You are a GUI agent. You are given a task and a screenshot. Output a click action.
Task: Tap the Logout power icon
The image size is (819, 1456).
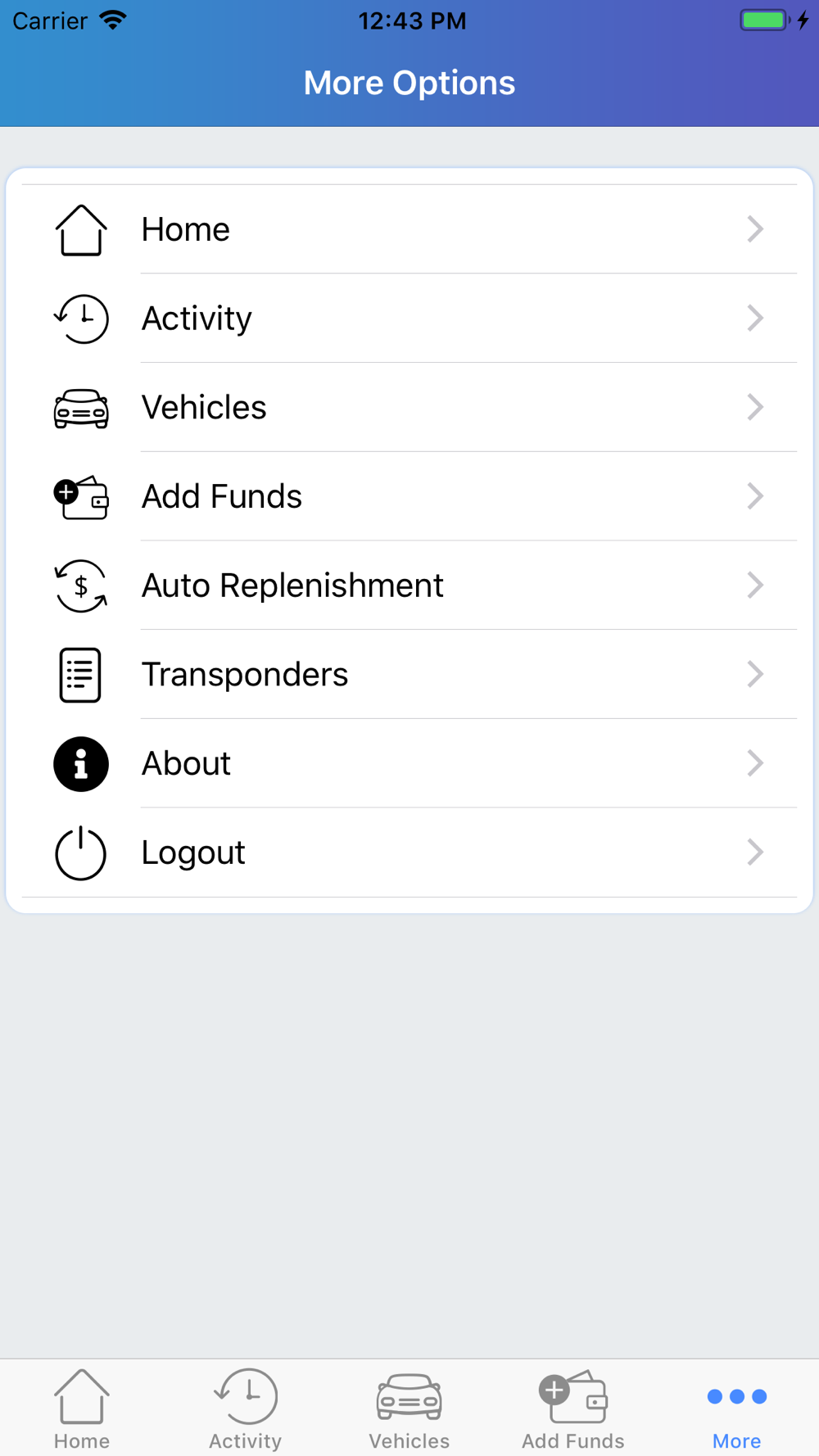coord(80,853)
